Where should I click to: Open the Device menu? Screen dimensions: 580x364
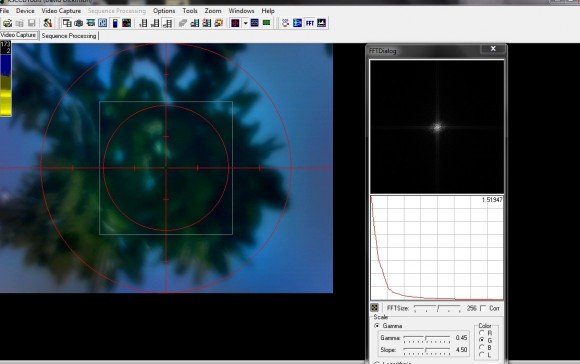pos(25,11)
